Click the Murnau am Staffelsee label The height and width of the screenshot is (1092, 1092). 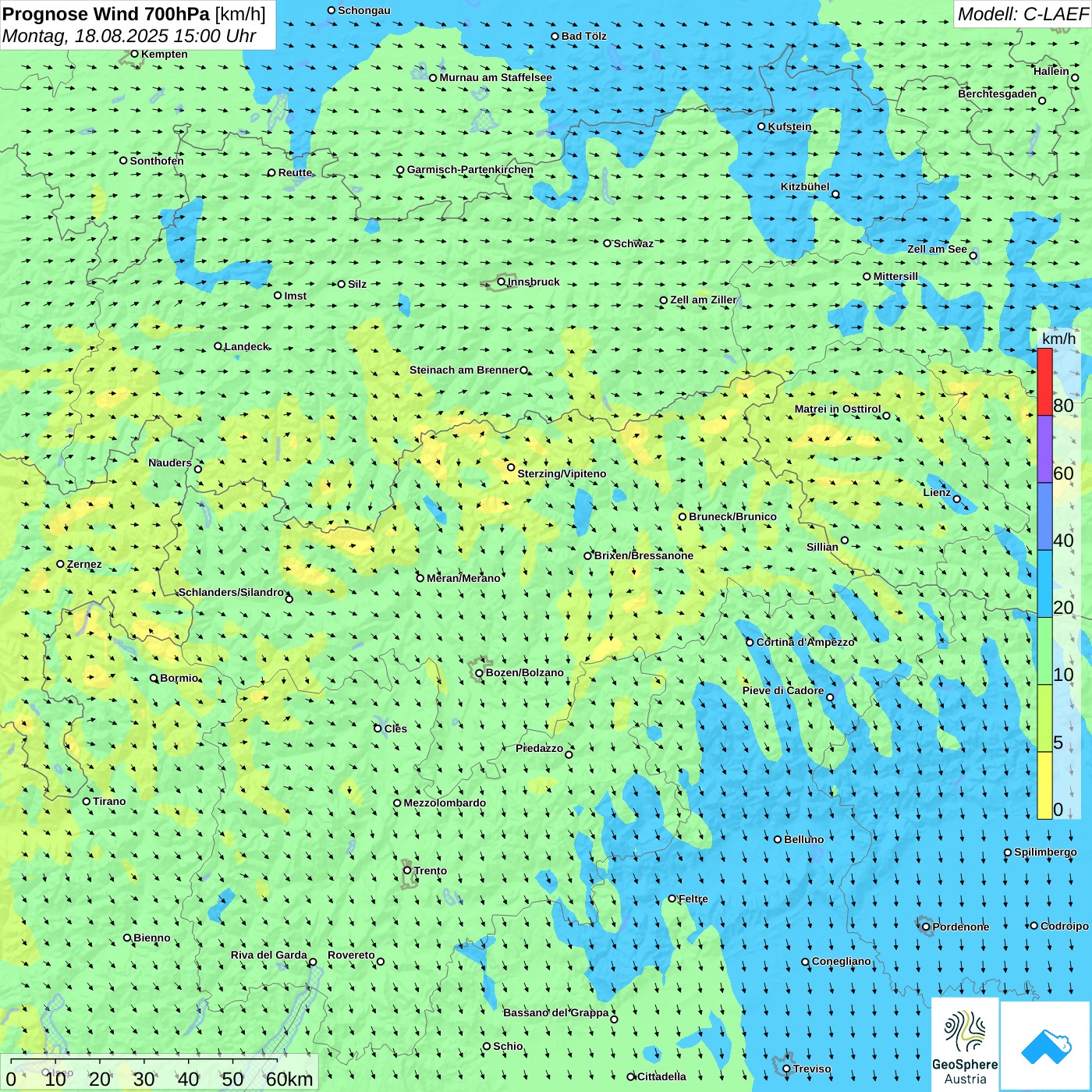(x=496, y=77)
